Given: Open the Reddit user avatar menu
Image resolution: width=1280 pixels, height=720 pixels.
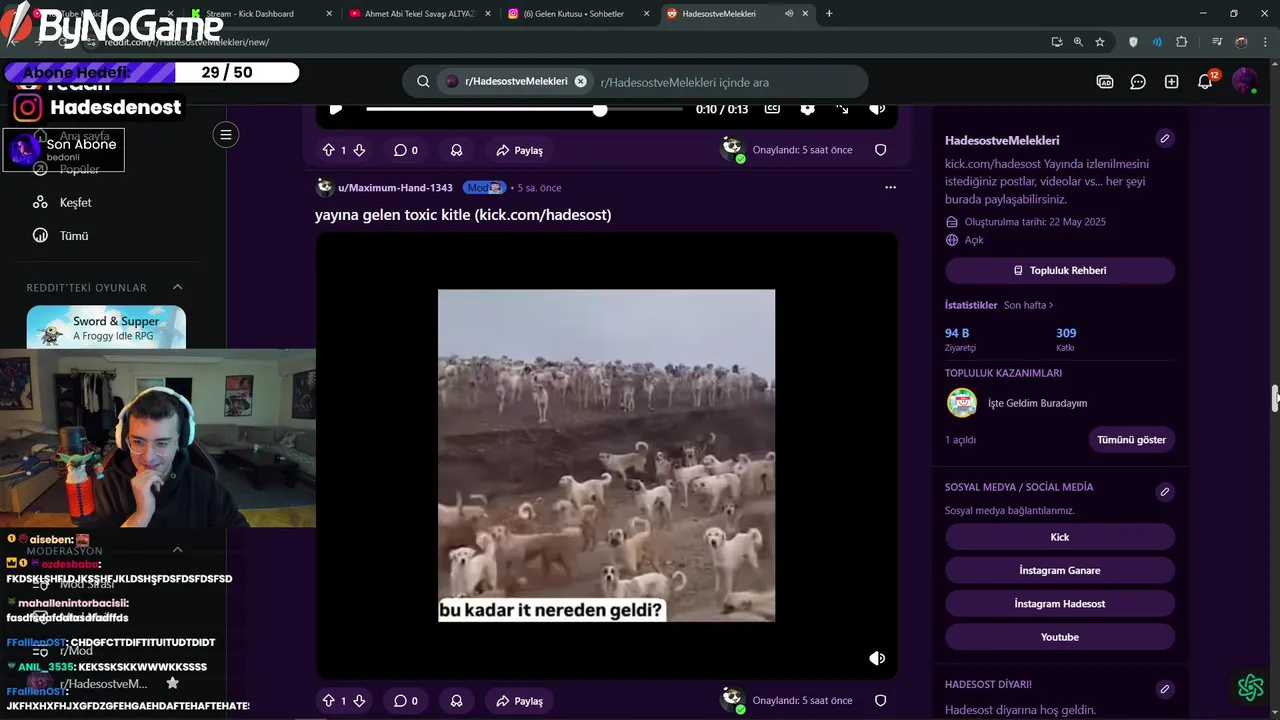Looking at the screenshot, I should (x=1244, y=82).
